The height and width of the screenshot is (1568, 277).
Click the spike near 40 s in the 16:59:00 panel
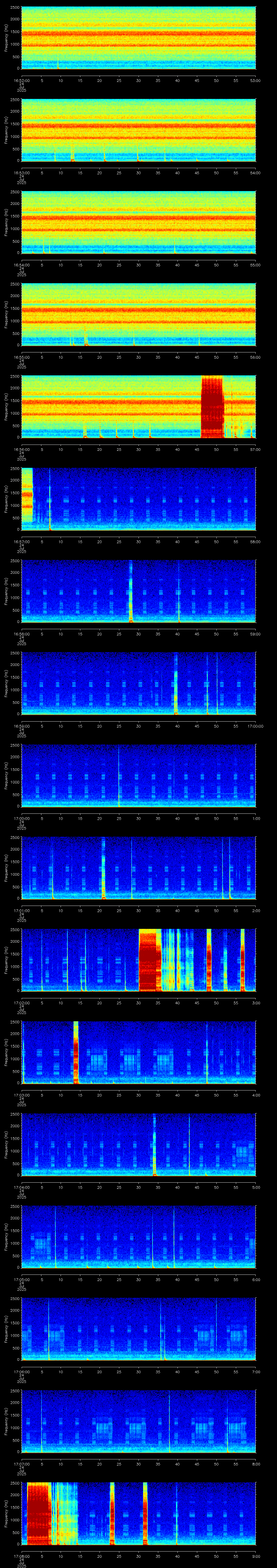point(176,683)
